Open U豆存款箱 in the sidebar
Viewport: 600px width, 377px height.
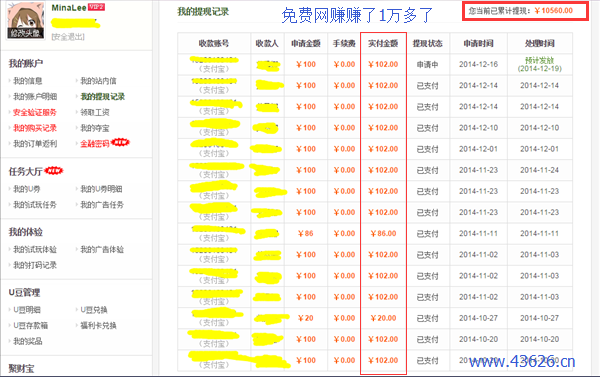click(x=31, y=325)
